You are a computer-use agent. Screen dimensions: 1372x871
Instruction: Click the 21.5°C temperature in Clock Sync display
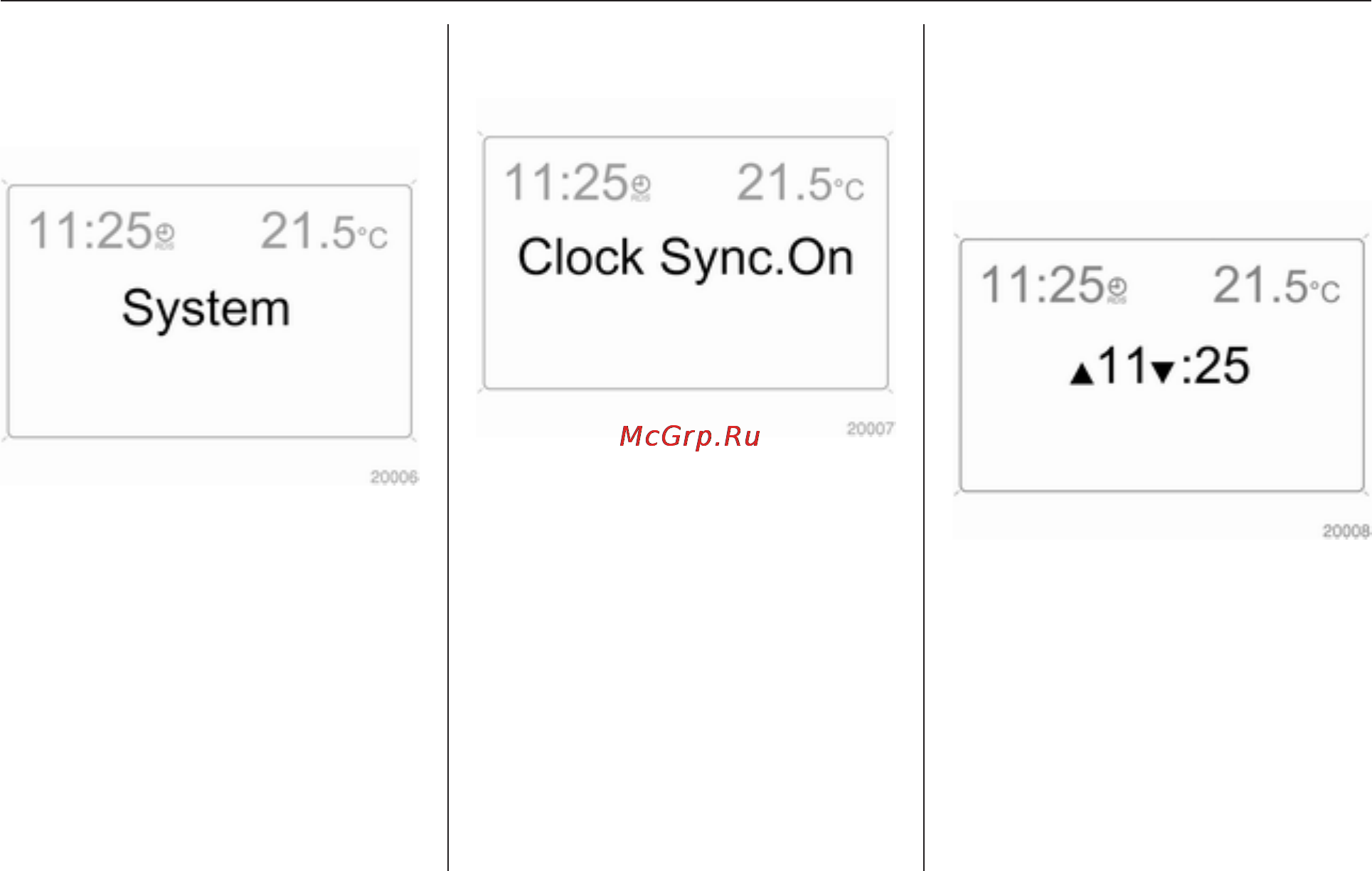(801, 183)
